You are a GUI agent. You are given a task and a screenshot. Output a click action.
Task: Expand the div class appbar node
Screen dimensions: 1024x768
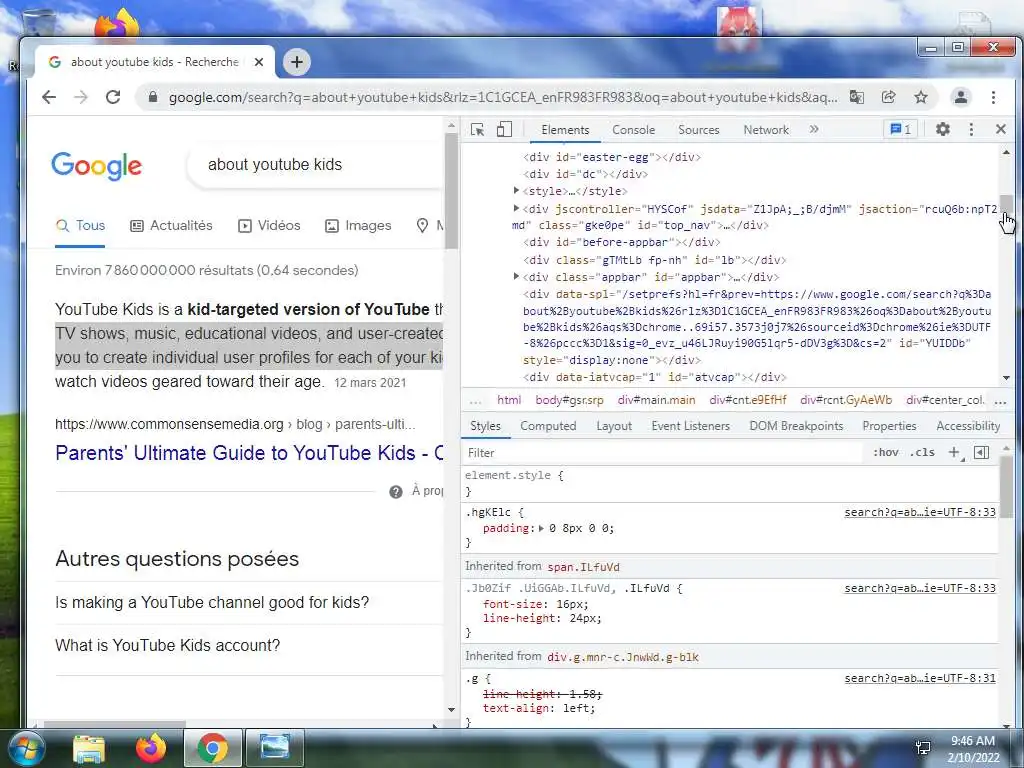click(516, 277)
